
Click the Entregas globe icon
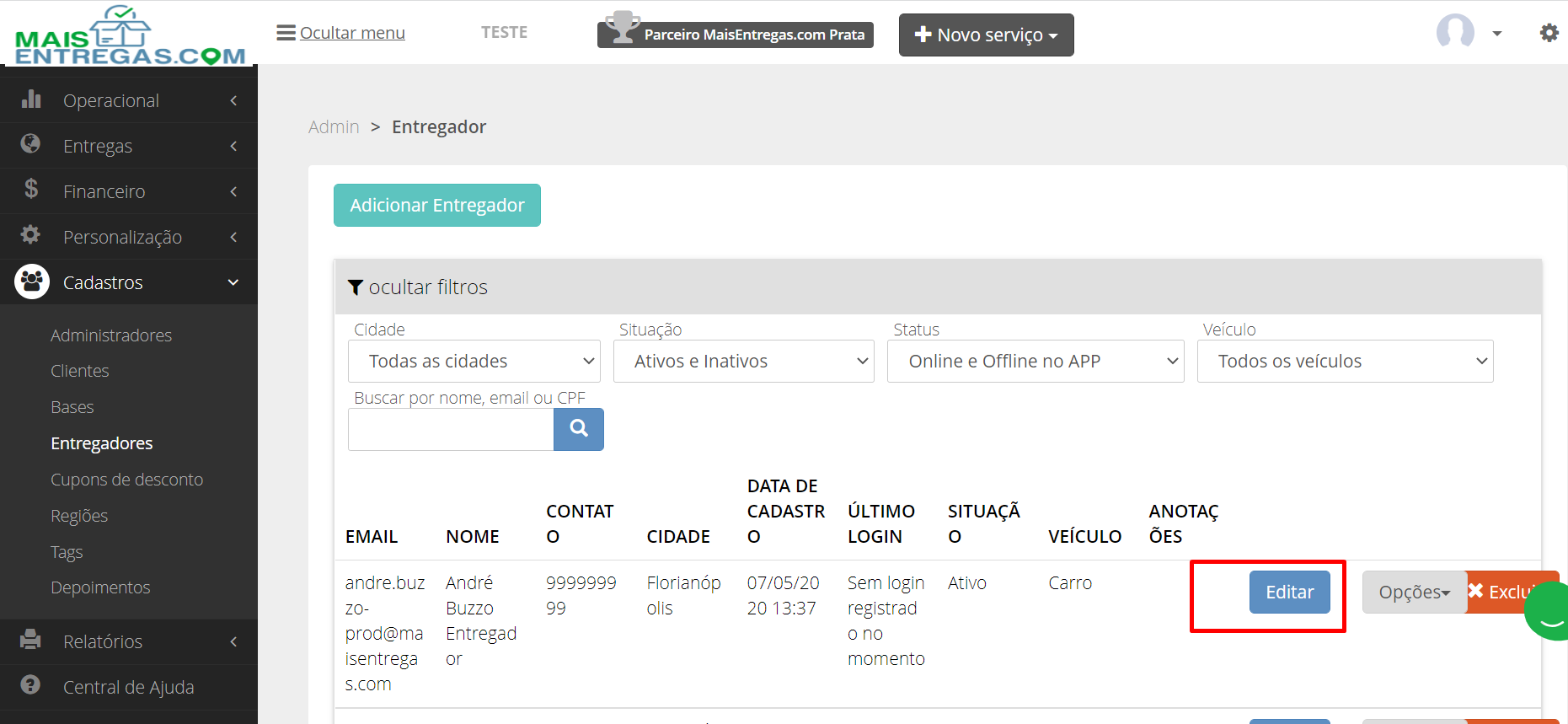pos(30,144)
